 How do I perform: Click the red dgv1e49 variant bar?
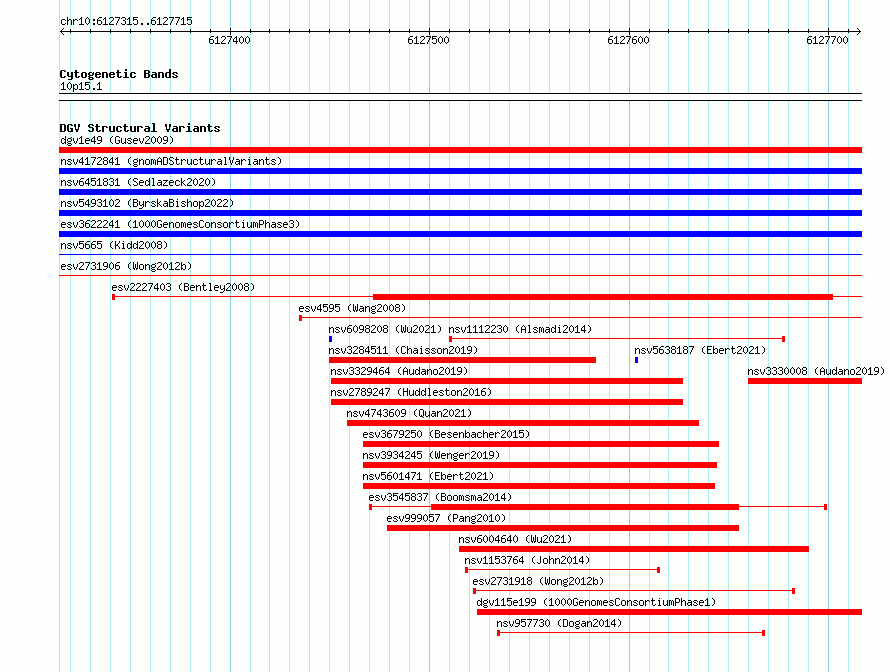click(460, 150)
